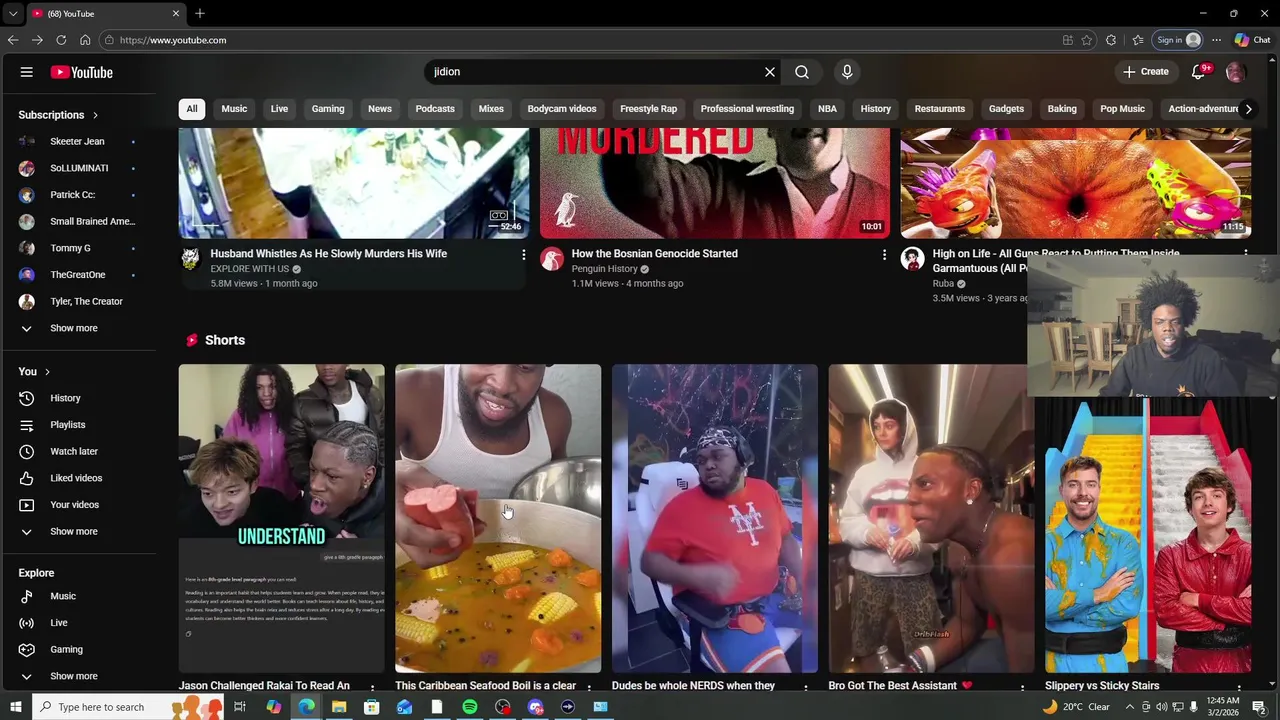Select the All filter chip
The width and height of the screenshot is (1280, 720).
click(192, 109)
